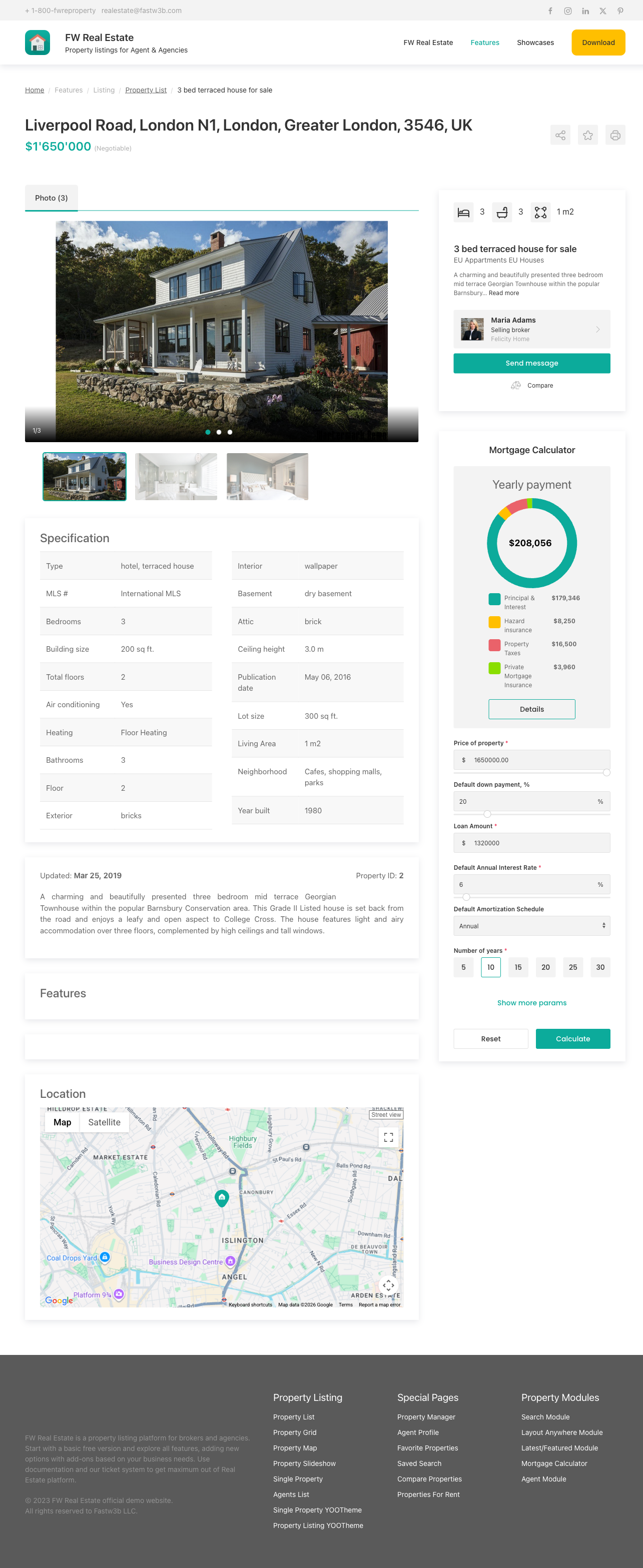The image size is (643, 1568).
Task: Open Google logo on the map
Action: point(59,1300)
